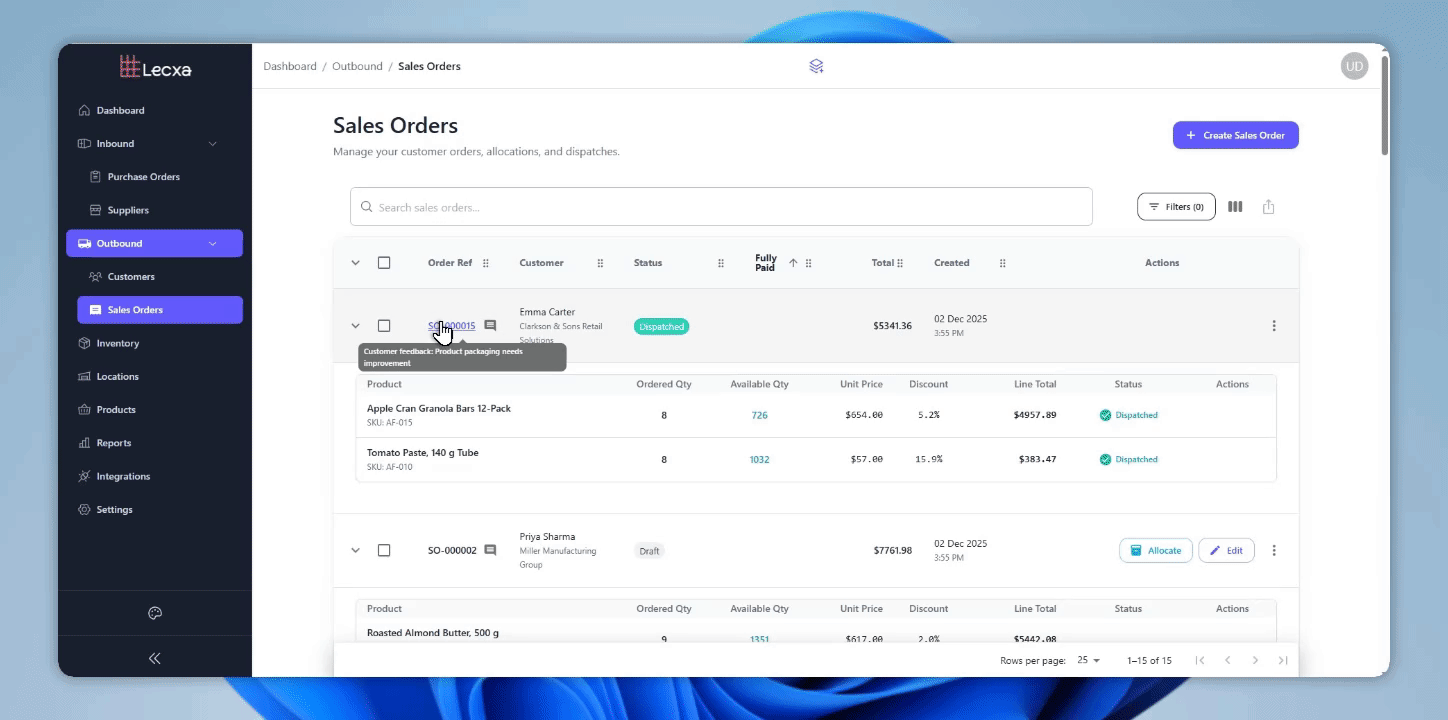Image resolution: width=1448 pixels, height=720 pixels.
Task: Open Purchase Orders in sidebar
Action: pyautogui.click(x=159, y=177)
